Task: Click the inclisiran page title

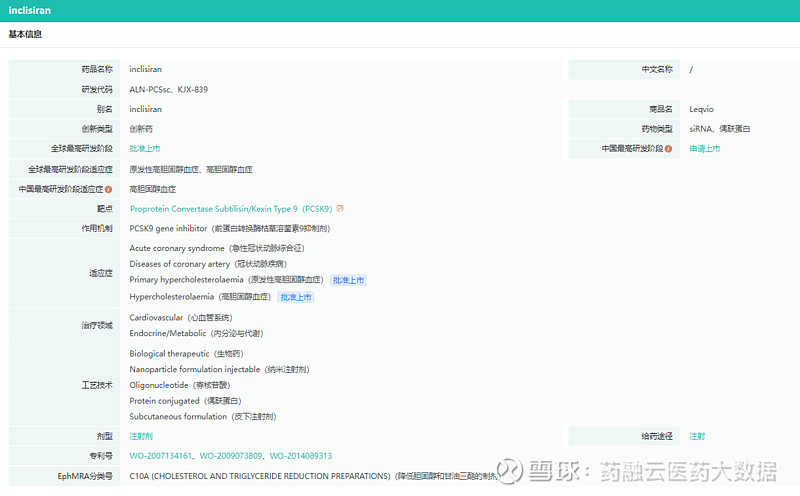Action: coord(30,10)
